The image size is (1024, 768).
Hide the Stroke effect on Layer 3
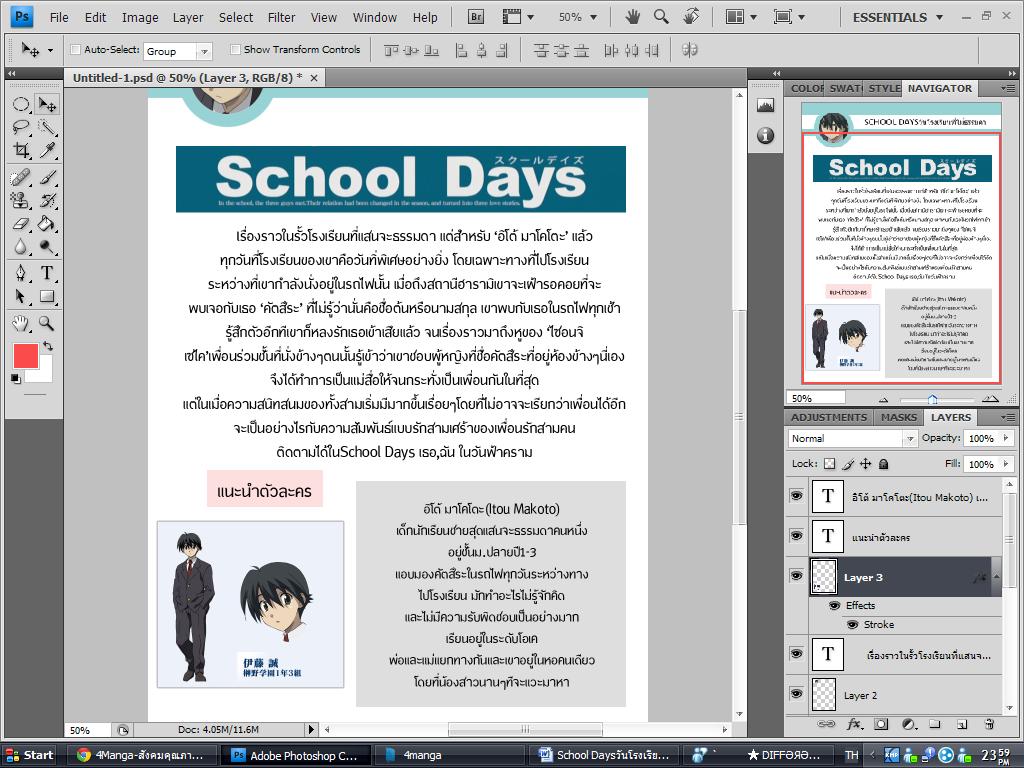click(852, 624)
